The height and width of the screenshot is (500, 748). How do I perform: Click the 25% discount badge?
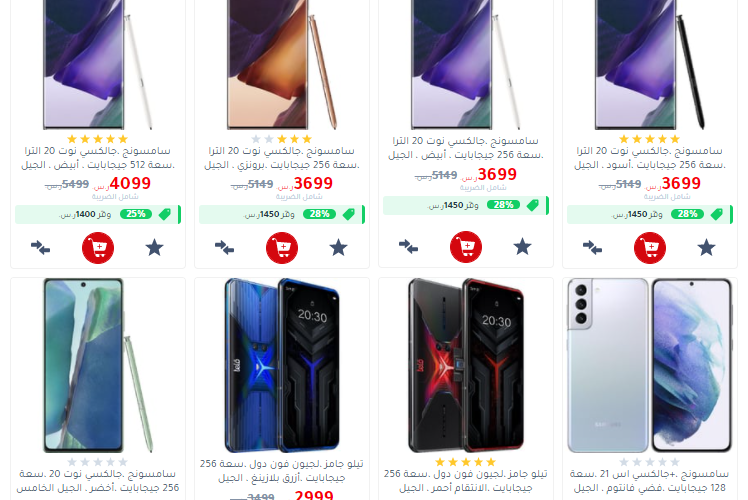136,214
